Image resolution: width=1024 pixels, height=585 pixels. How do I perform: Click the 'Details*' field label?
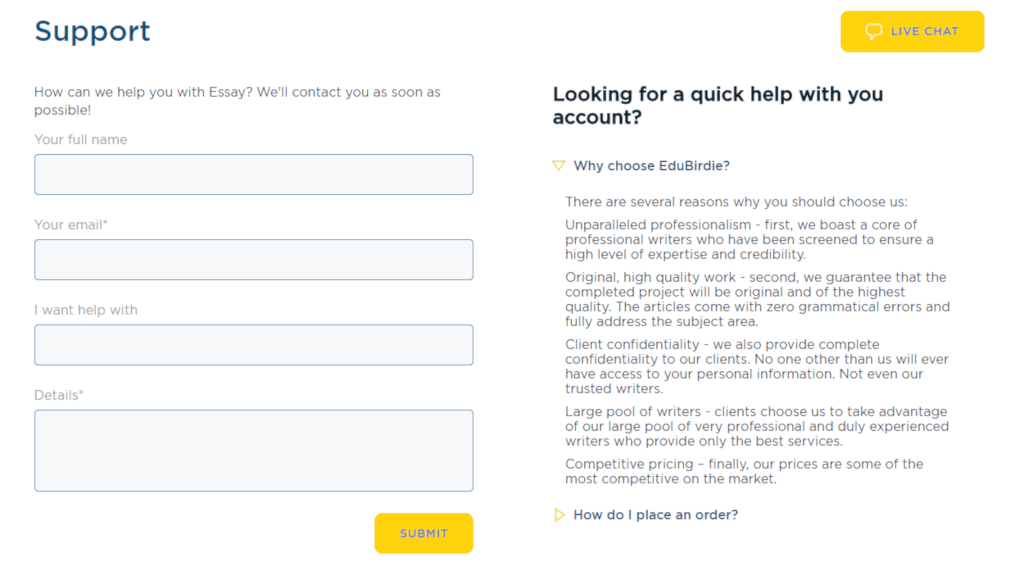pos(59,395)
